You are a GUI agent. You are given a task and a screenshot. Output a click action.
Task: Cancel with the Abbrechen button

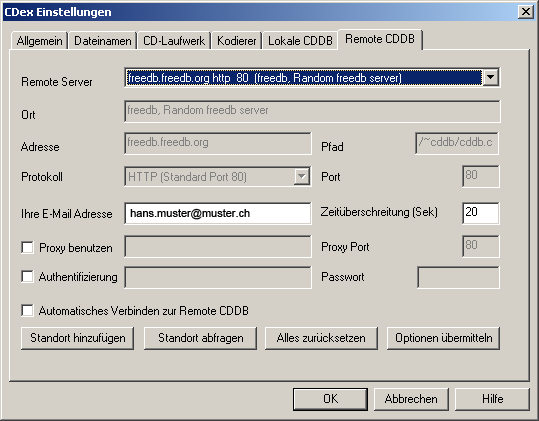click(x=411, y=399)
